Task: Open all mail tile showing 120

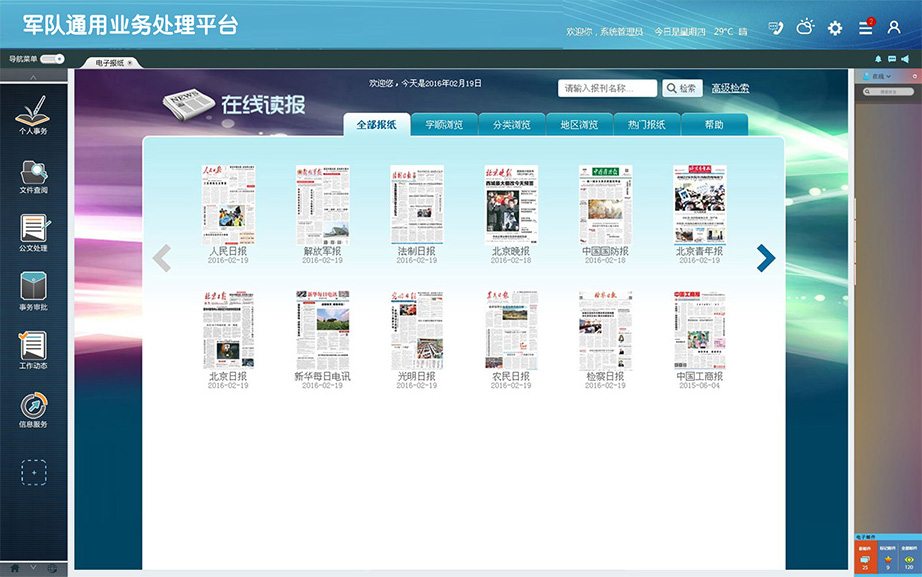Action: pyautogui.click(x=910, y=557)
